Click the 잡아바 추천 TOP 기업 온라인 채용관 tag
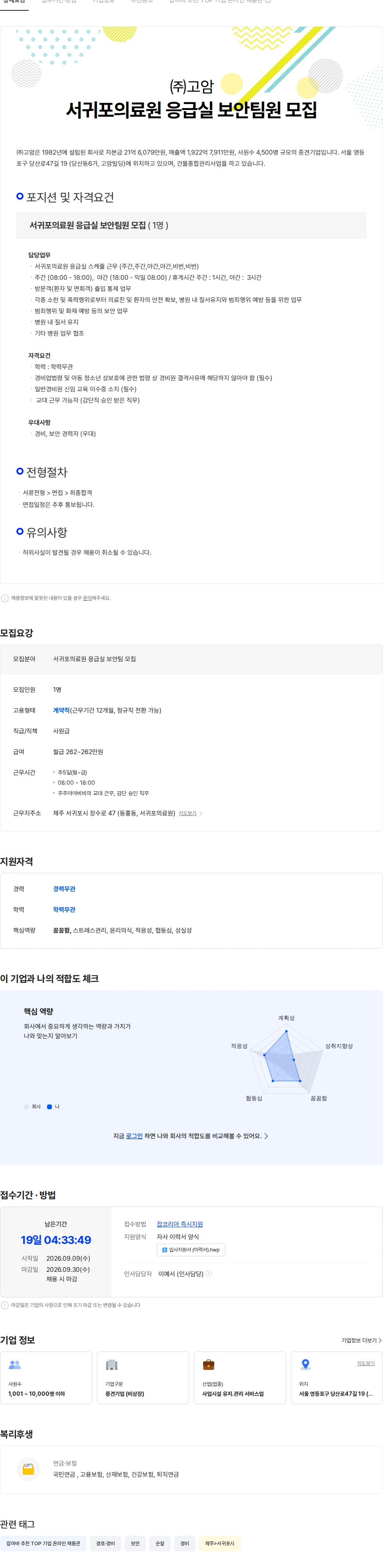 coord(43,1544)
